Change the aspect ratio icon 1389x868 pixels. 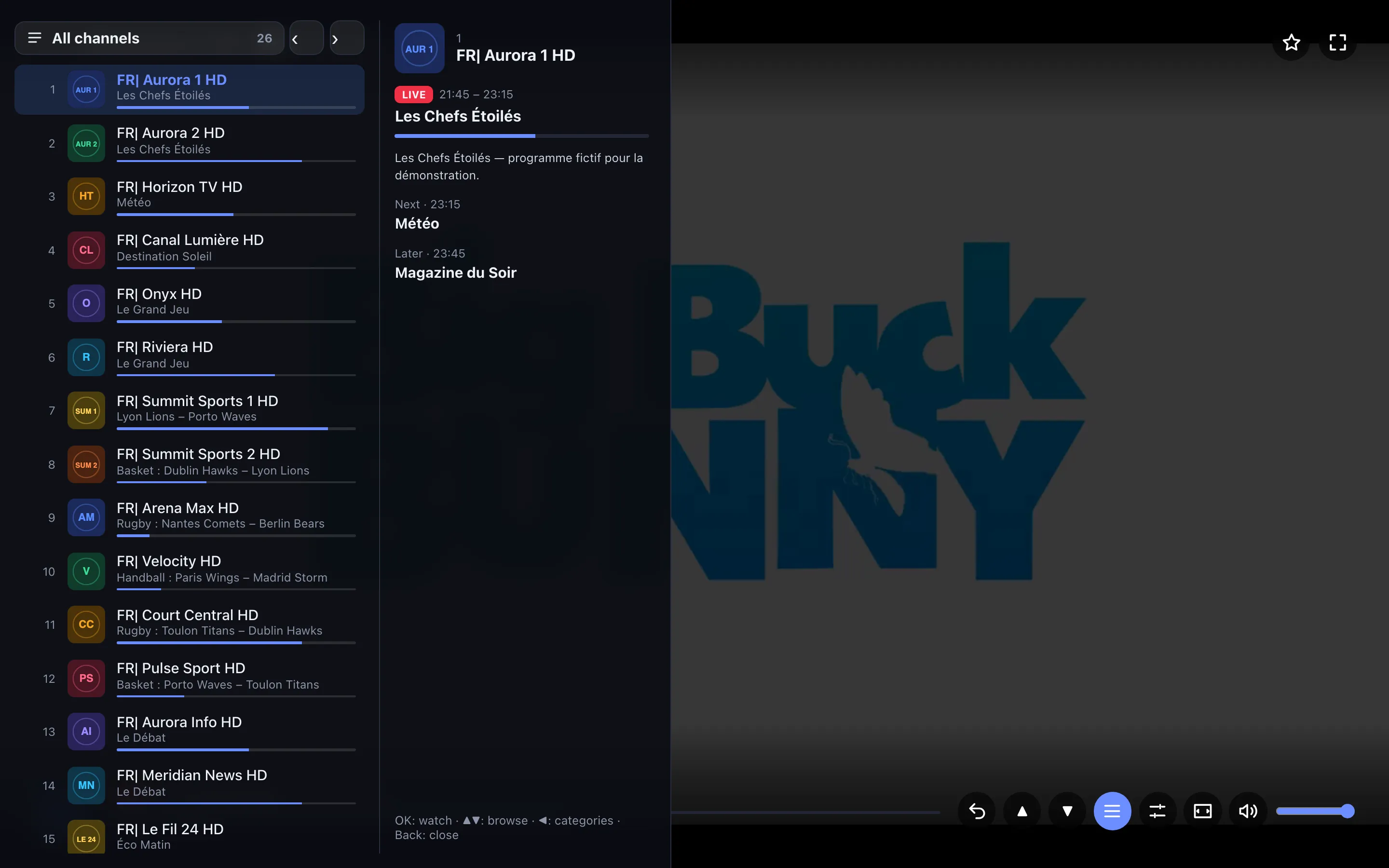1202,811
